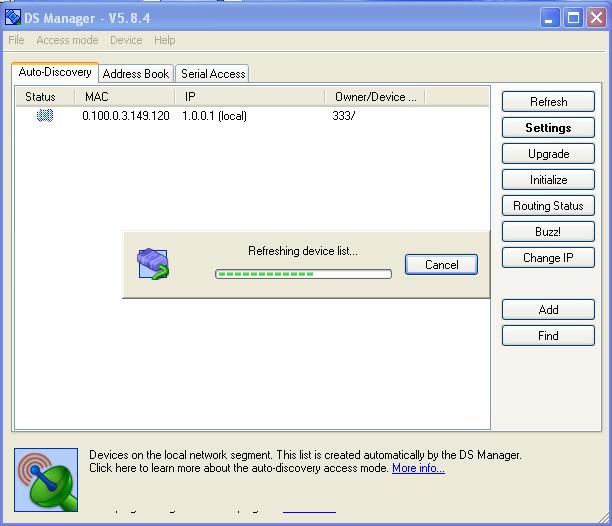Open the Access mode menu

pos(67,40)
